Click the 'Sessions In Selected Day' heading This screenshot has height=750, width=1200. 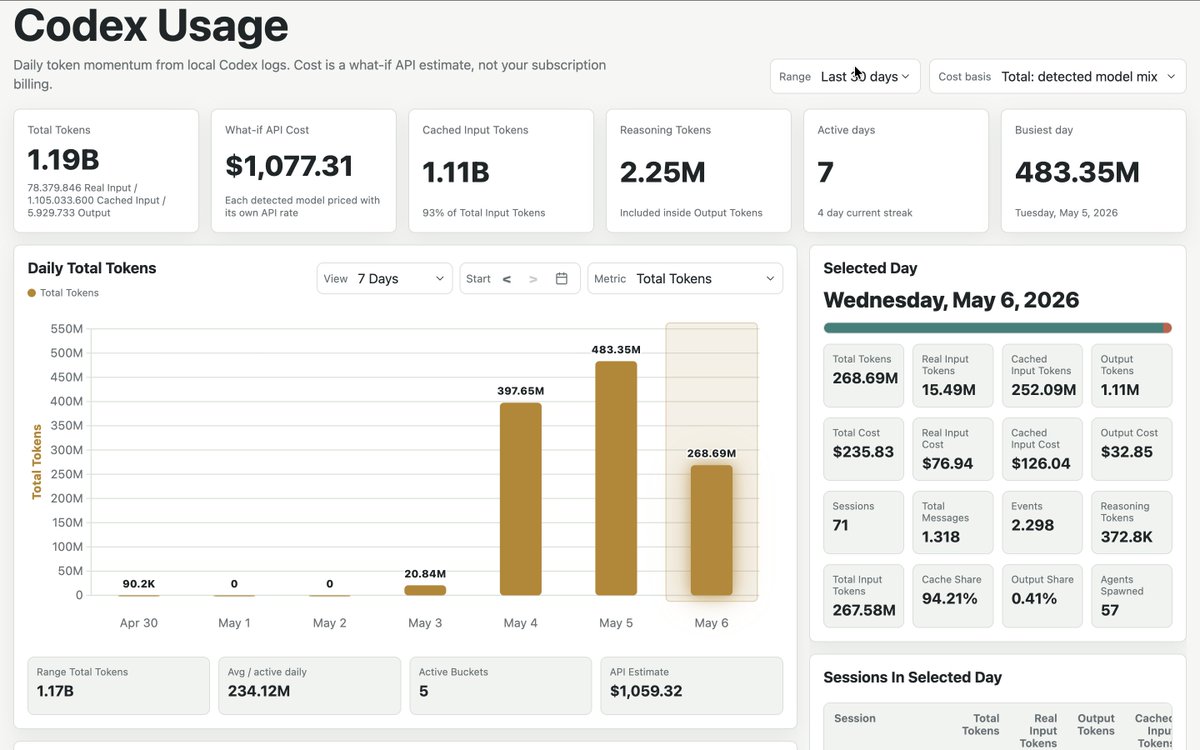pyautogui.click(x=912, y=677)
